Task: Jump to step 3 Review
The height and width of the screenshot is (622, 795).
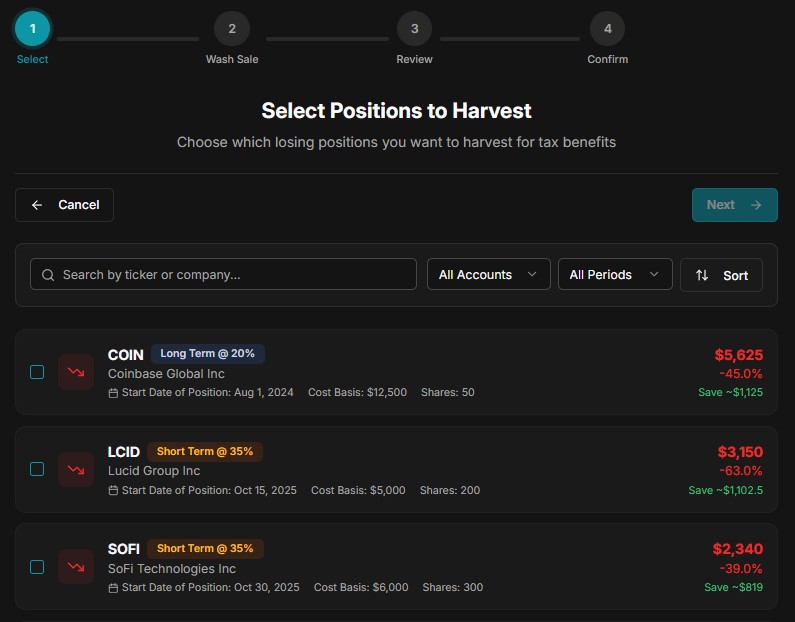Action: 414,29
